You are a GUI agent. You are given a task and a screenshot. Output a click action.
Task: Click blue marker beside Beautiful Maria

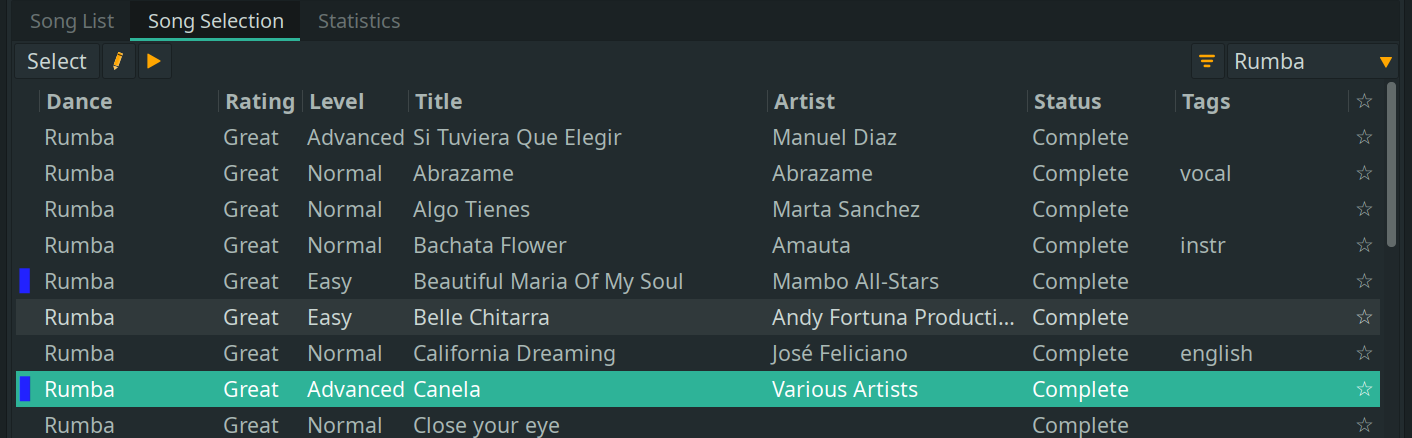[x=25, y=281]
